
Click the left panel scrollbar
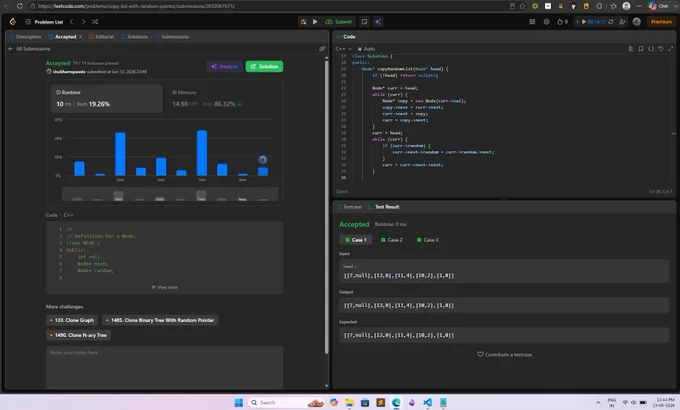pyautogui.click(x=327, y=208)
